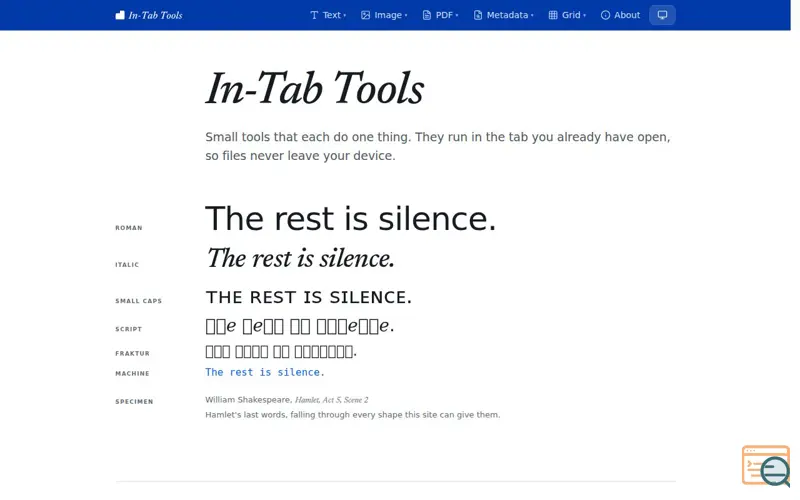
Task: Click the SMALL CAPS label
Action: [x=139, y=301]
